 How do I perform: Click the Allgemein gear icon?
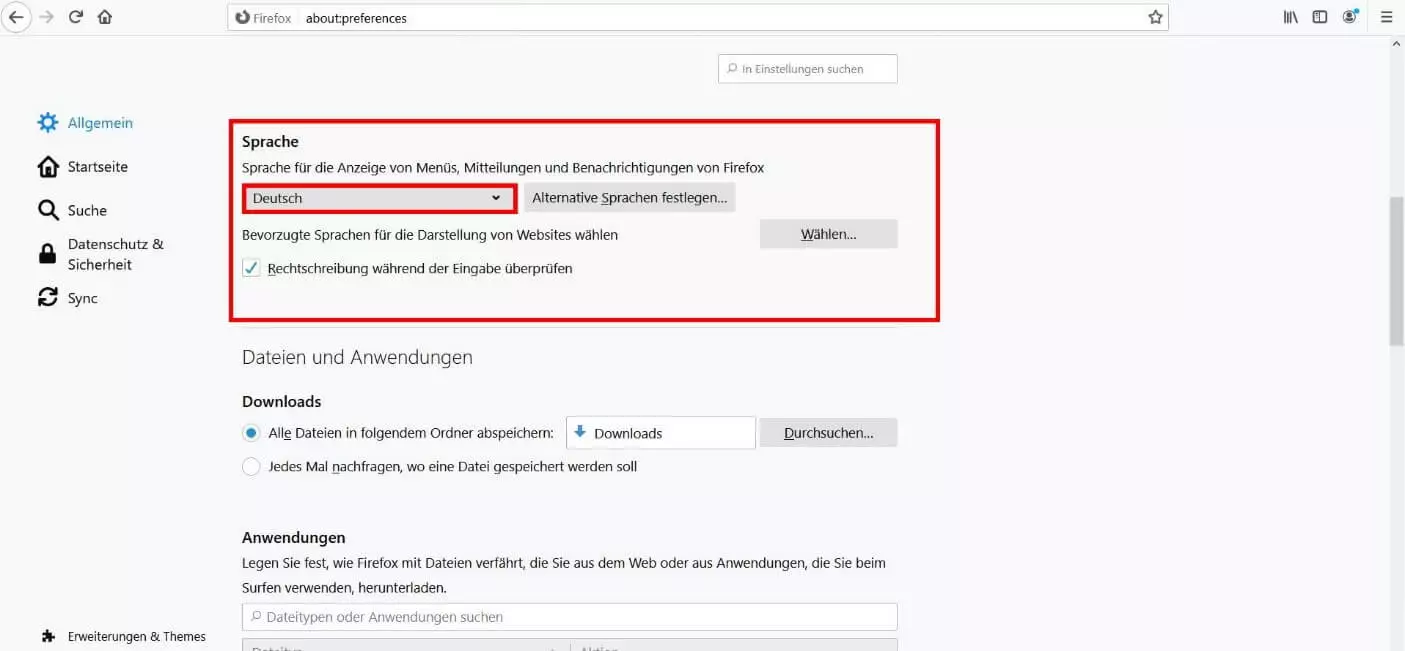pos(48,123)
